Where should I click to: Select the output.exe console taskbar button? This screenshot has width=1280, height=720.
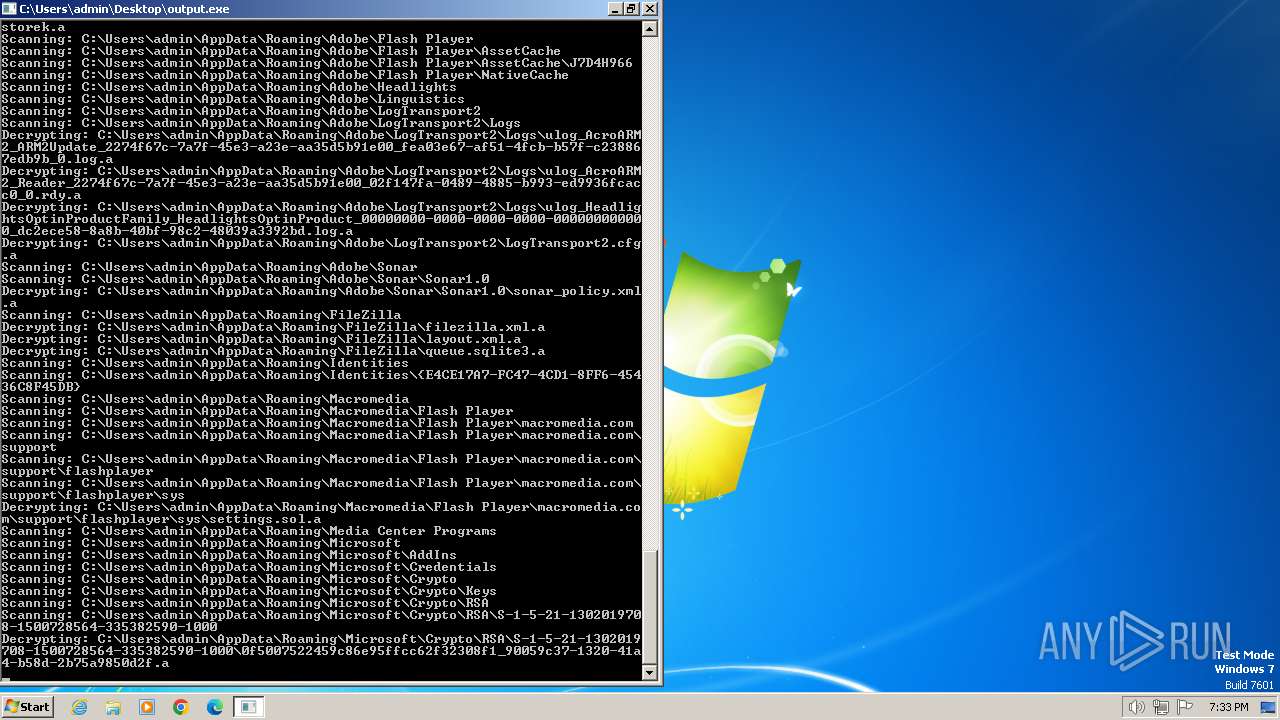pyautogui.click(x=248, y=707)
